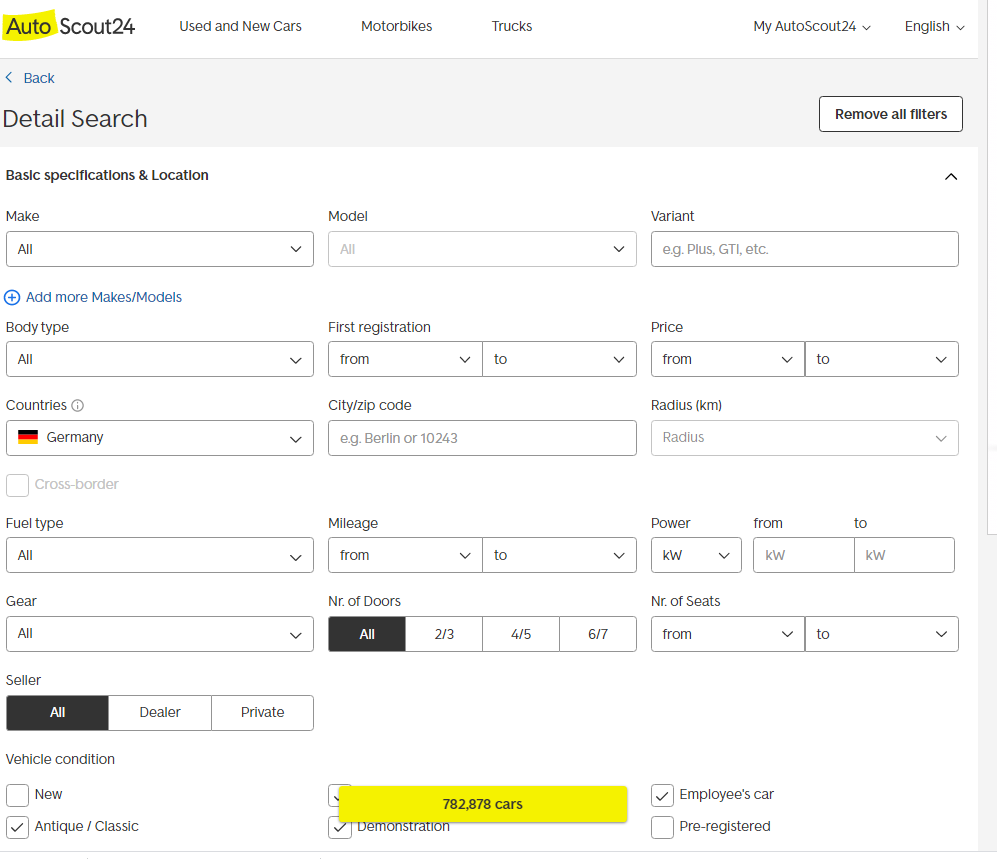Open the Fuel type dropdown
Image resolution: width=997 pixels, height=859 pixels.
pos(159,555)
